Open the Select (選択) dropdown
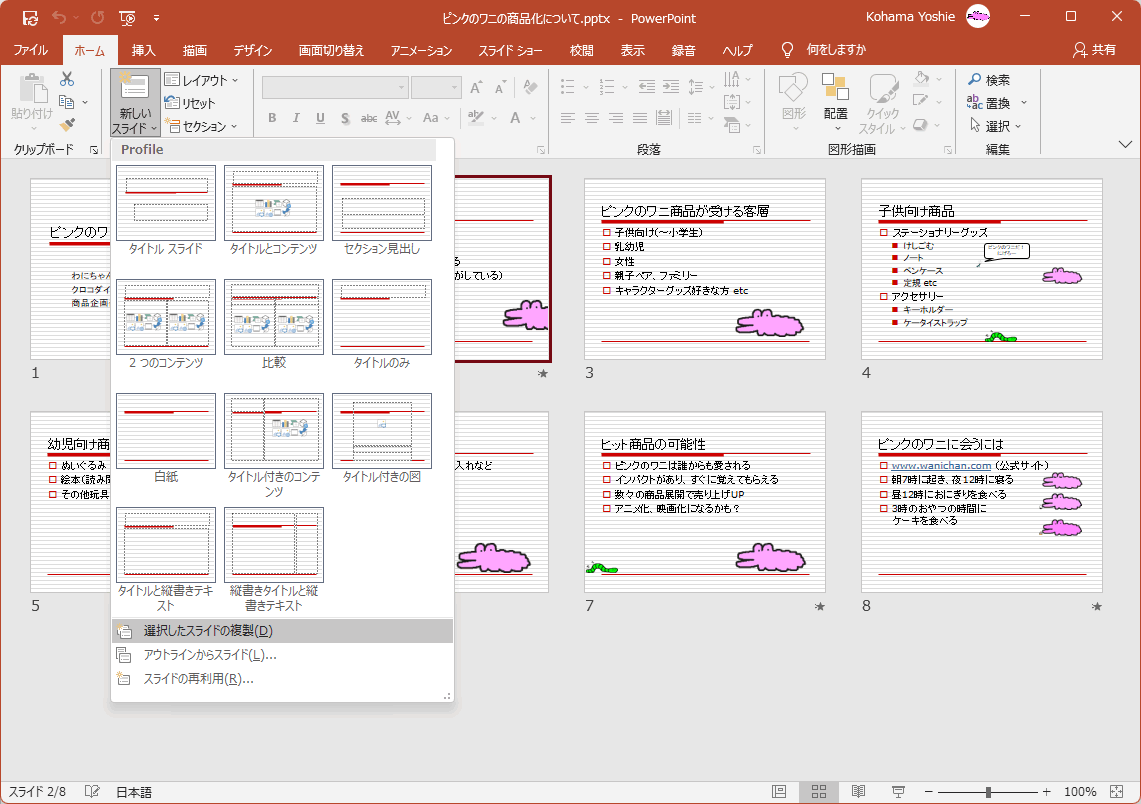The width and height of the screenshot is (1141, 804). pos(995,126)
